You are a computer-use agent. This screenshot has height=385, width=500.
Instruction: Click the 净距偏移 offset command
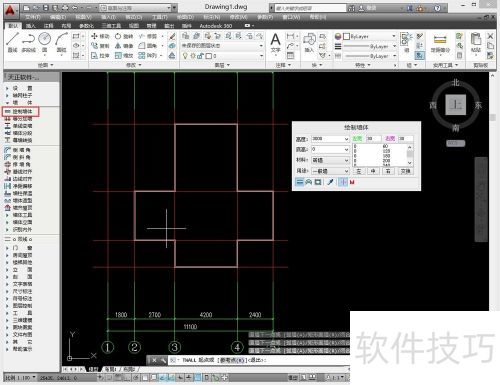tap(18, 186)
